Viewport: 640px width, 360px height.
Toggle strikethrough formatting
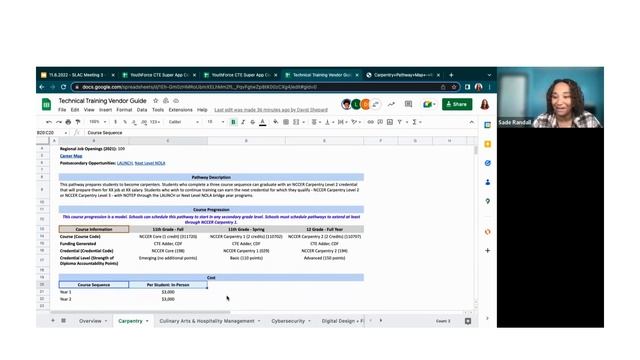pos(253,122)
